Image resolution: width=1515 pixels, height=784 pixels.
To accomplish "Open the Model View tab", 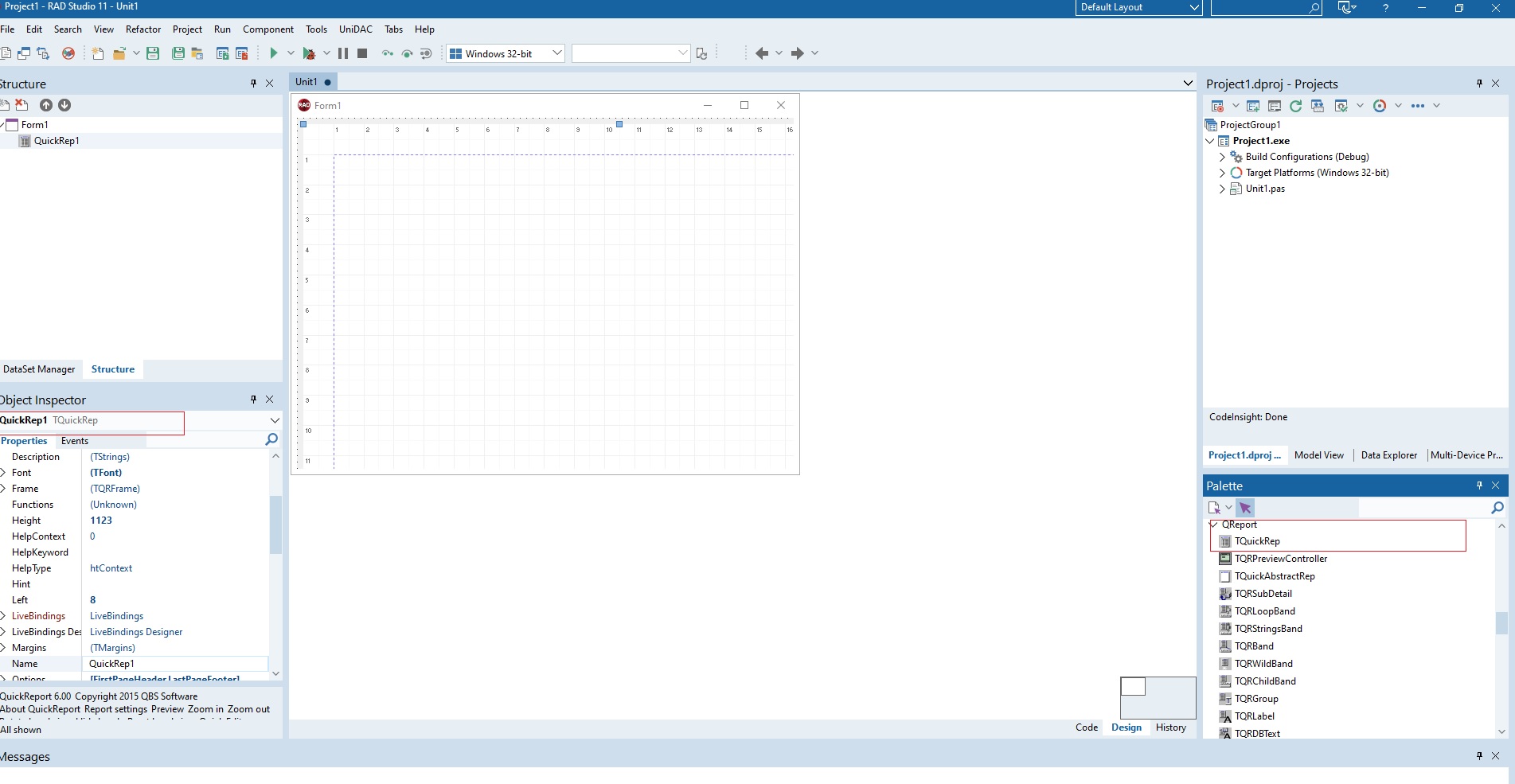I will (1319, 455).
